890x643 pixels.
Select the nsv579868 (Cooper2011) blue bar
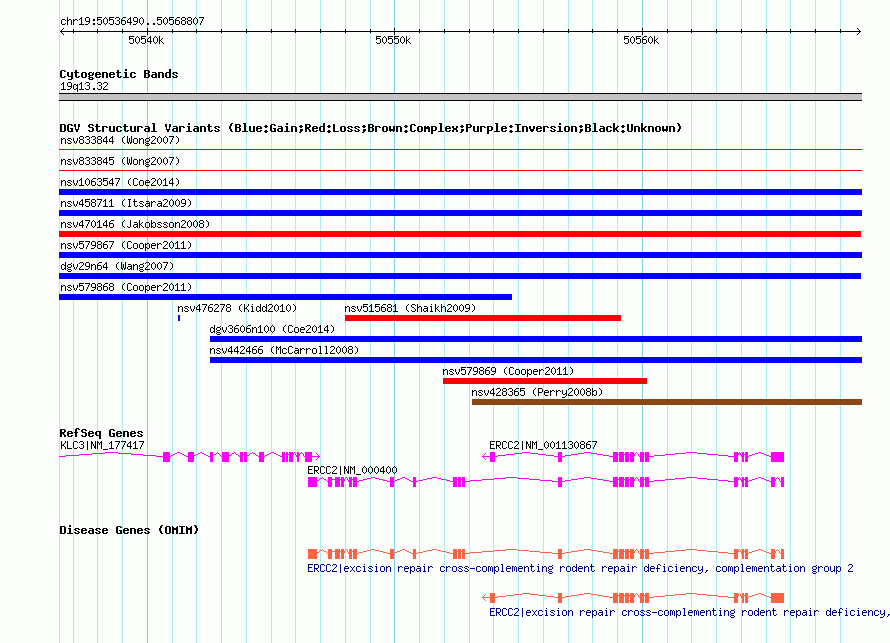pyautogui.click(x=286, y=297)
